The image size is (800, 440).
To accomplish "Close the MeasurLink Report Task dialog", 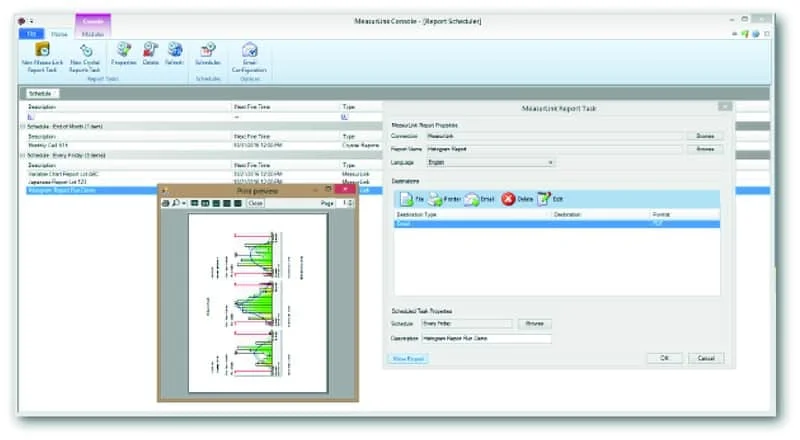I will 725,106.
